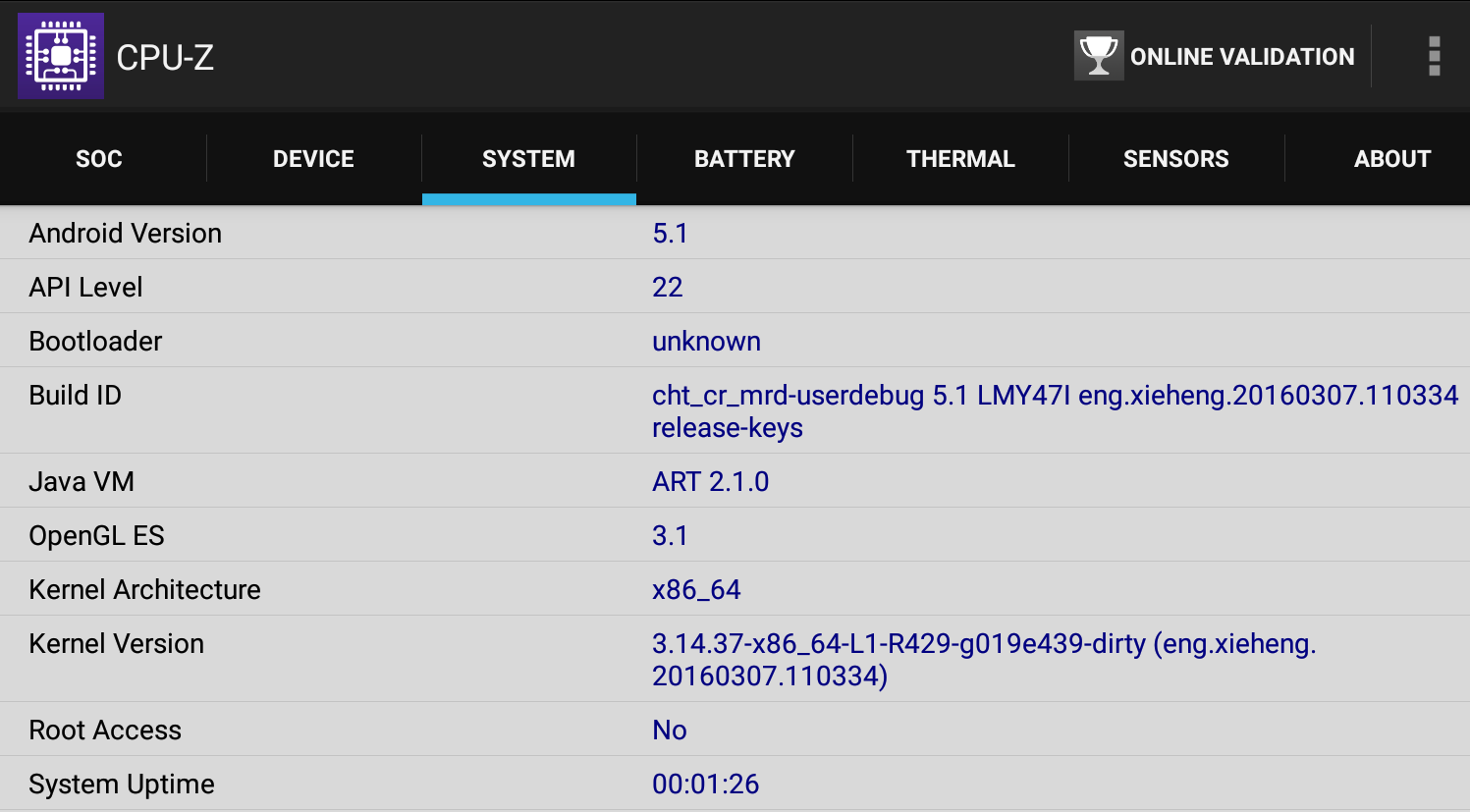The height and width of the screenshot is (812, 1470).
Task: Select the Android Version label
Action: [x=126, y=234]
